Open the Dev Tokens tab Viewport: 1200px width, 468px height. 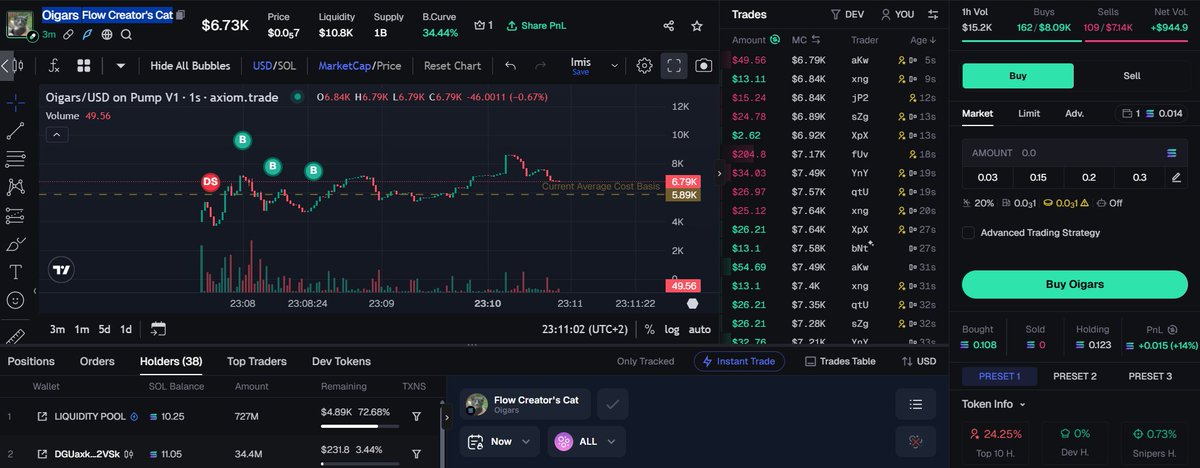pyautogui.click(x=340, y=361)
